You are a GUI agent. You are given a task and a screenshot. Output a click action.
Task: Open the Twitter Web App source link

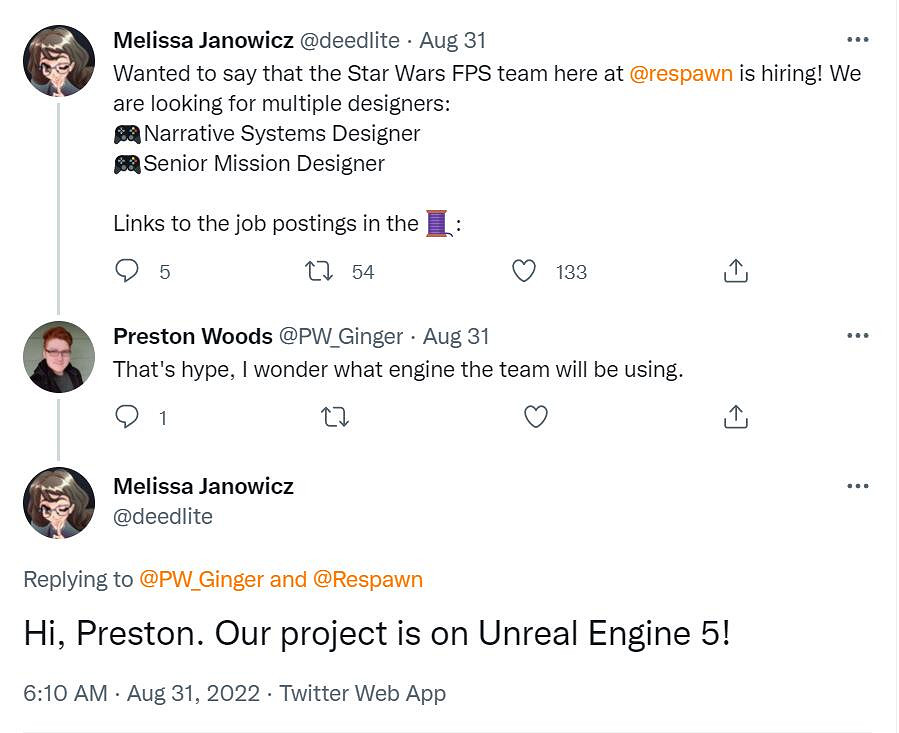(363, 693)
